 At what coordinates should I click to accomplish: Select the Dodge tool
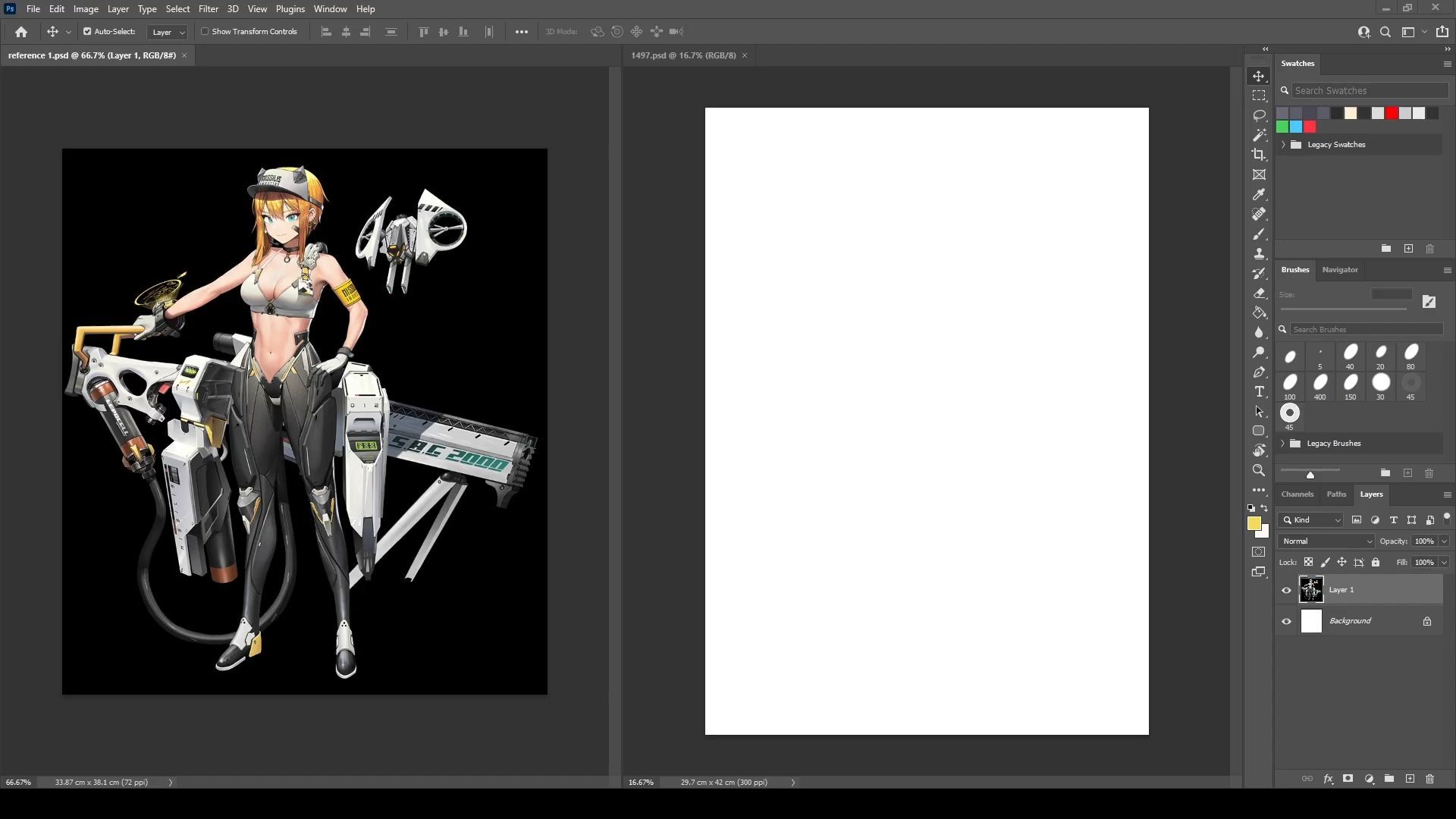(x=1259, y=352)
